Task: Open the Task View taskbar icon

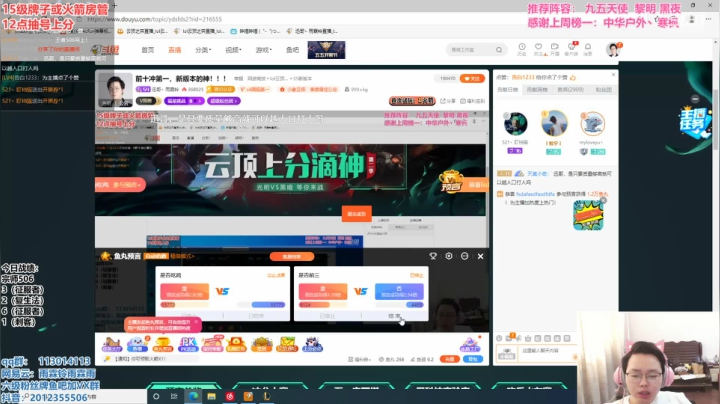Action: pos(174,396)
